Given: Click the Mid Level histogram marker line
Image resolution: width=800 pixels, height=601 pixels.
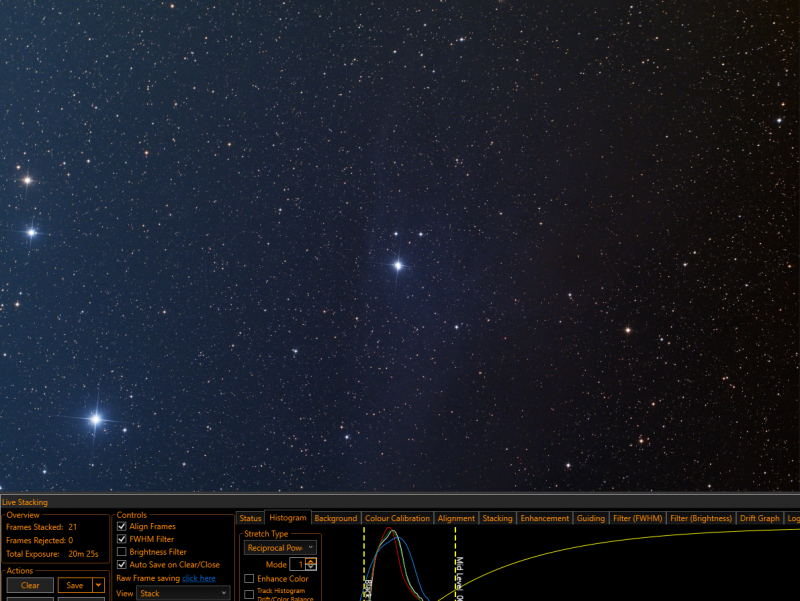Looking at the screenshot, I should [x=455, y=564].
